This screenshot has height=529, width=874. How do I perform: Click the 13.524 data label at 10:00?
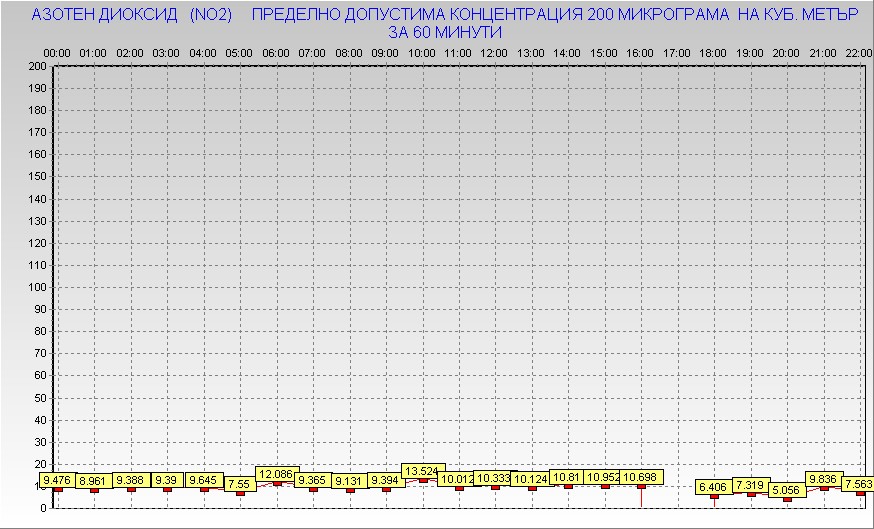pos(420,470)
